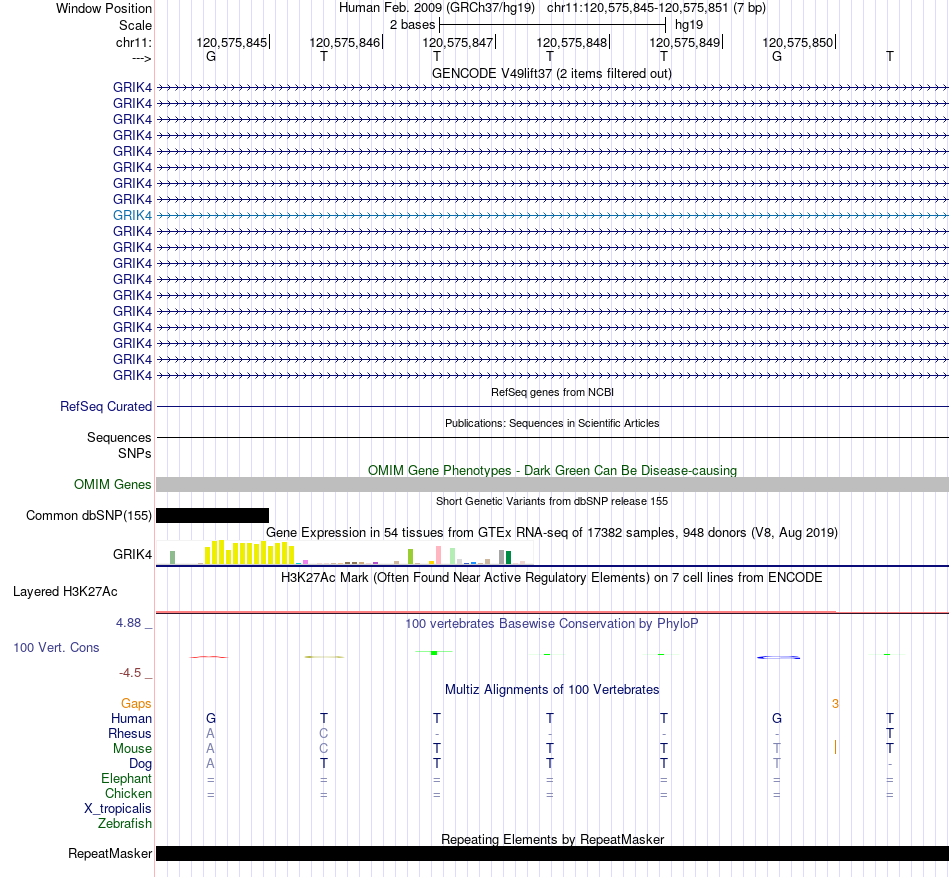Click the 'hg19' text beside the scale bar
950x877 pixels.
click(689, 25)
